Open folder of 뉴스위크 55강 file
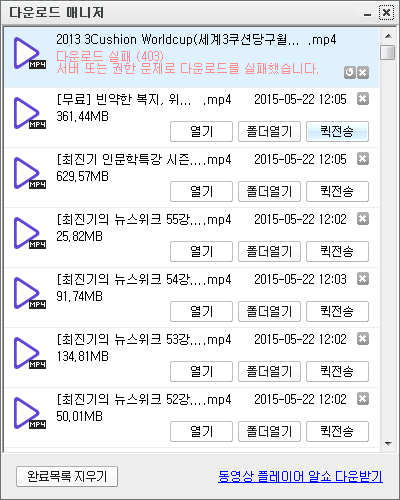Viewport: 400px width, 500px height. tap(269, 252)
